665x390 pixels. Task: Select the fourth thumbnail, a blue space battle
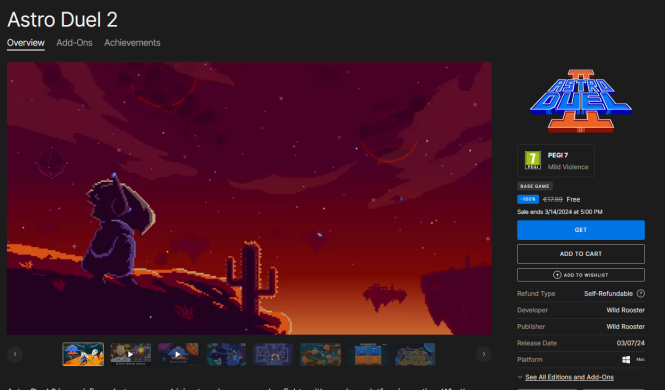(226, 354)
